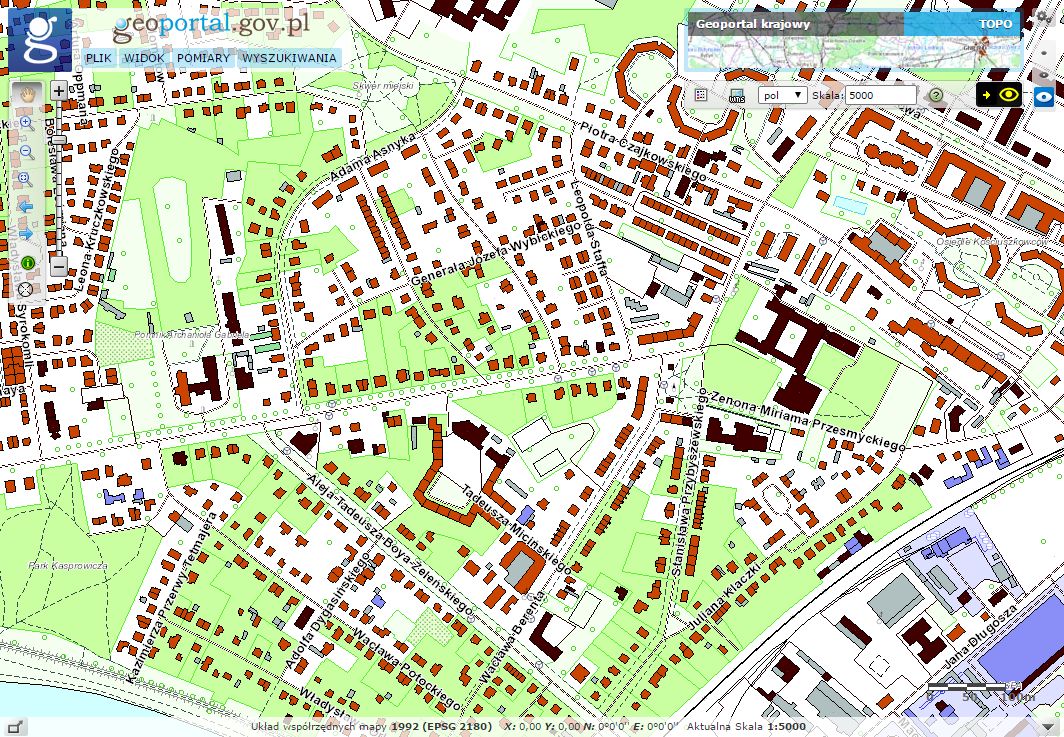
Task: Click the zoom to full extent magnifier
Action: [26, 179]
